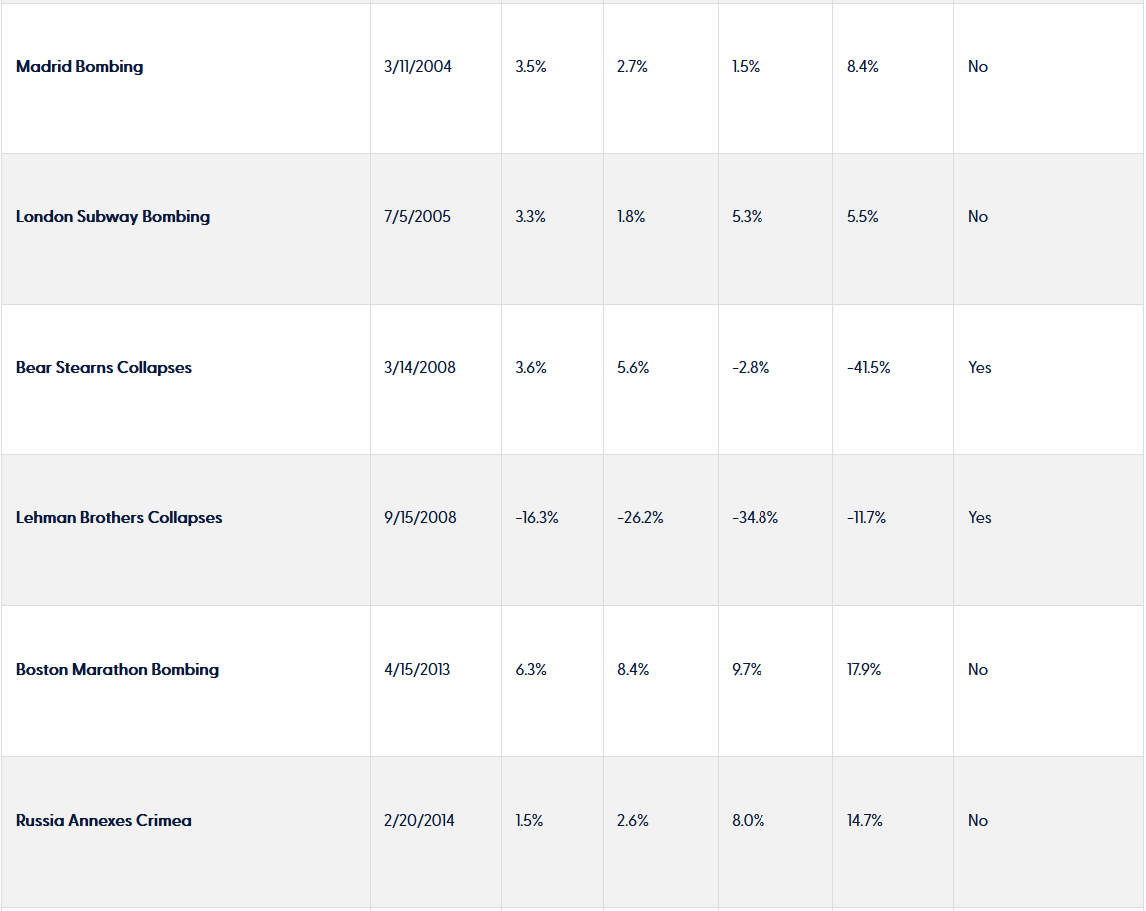Select the -41.5% value cell
1146x911 pixels.
coord(868,368)
